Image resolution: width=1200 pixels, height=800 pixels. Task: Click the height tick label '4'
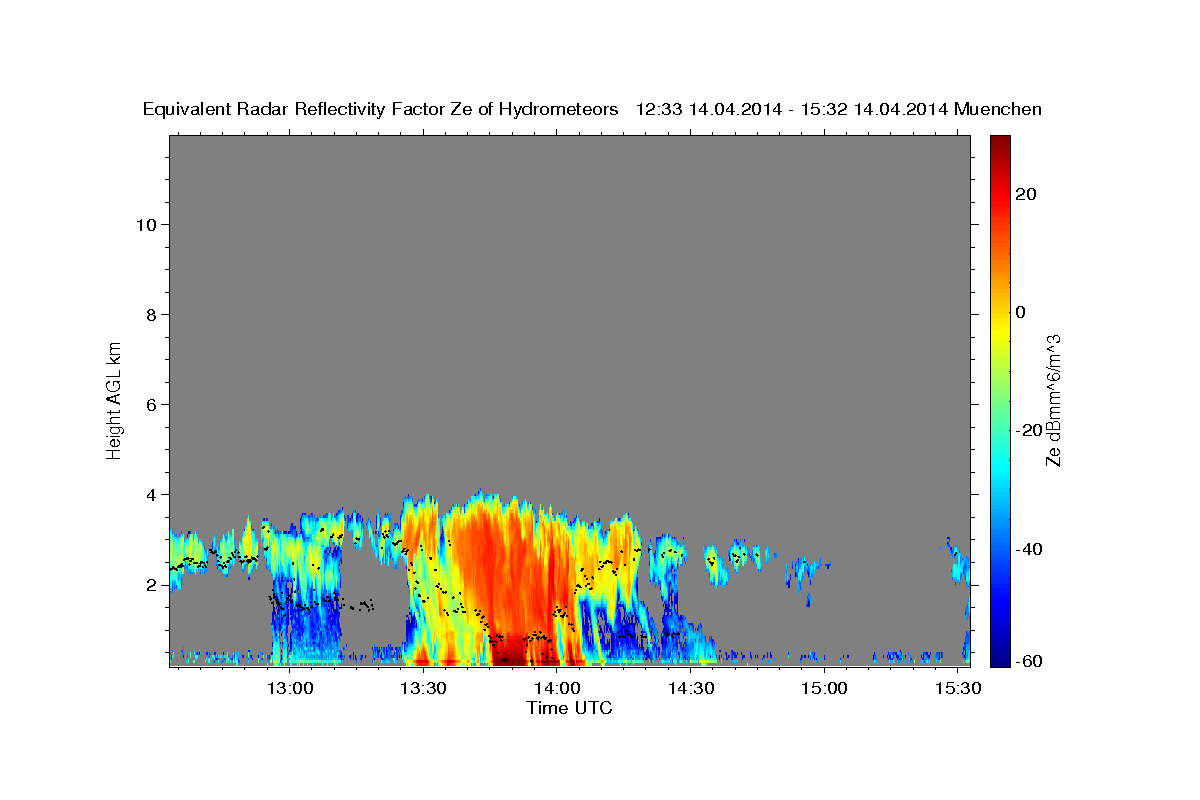pyautogui.click(x=149, y=494)
